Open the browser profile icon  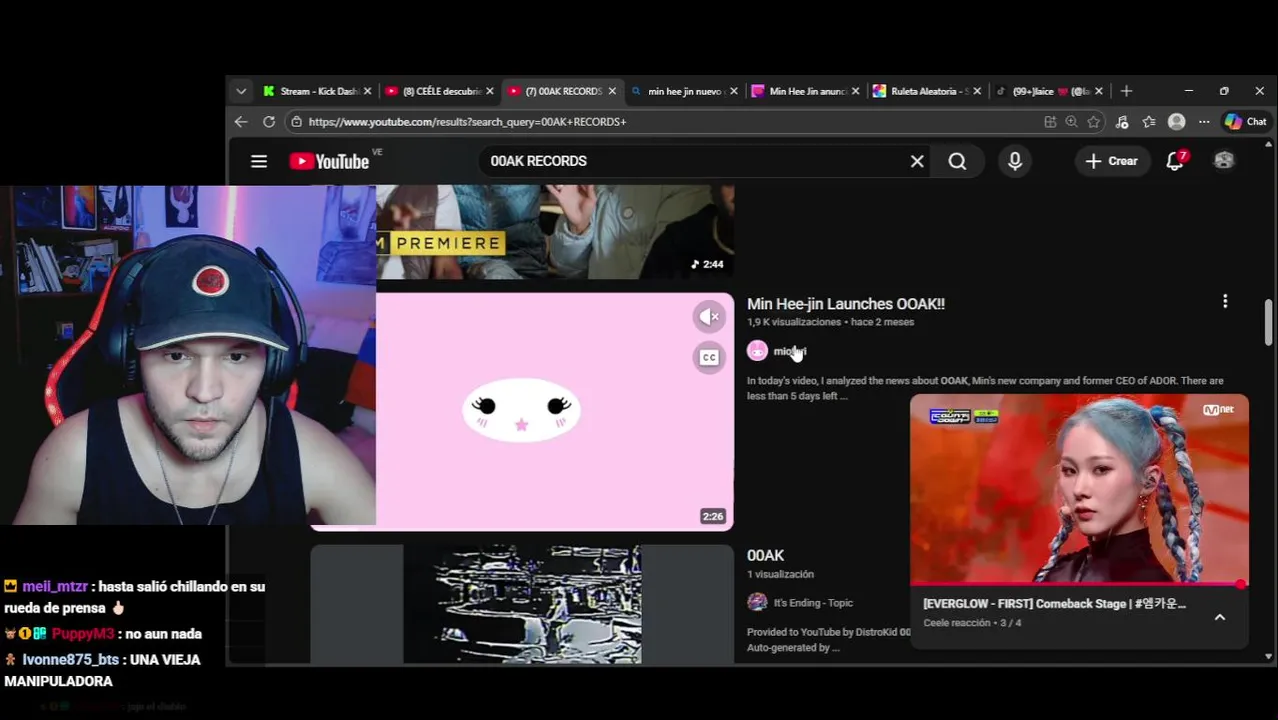pos(1177,121)
